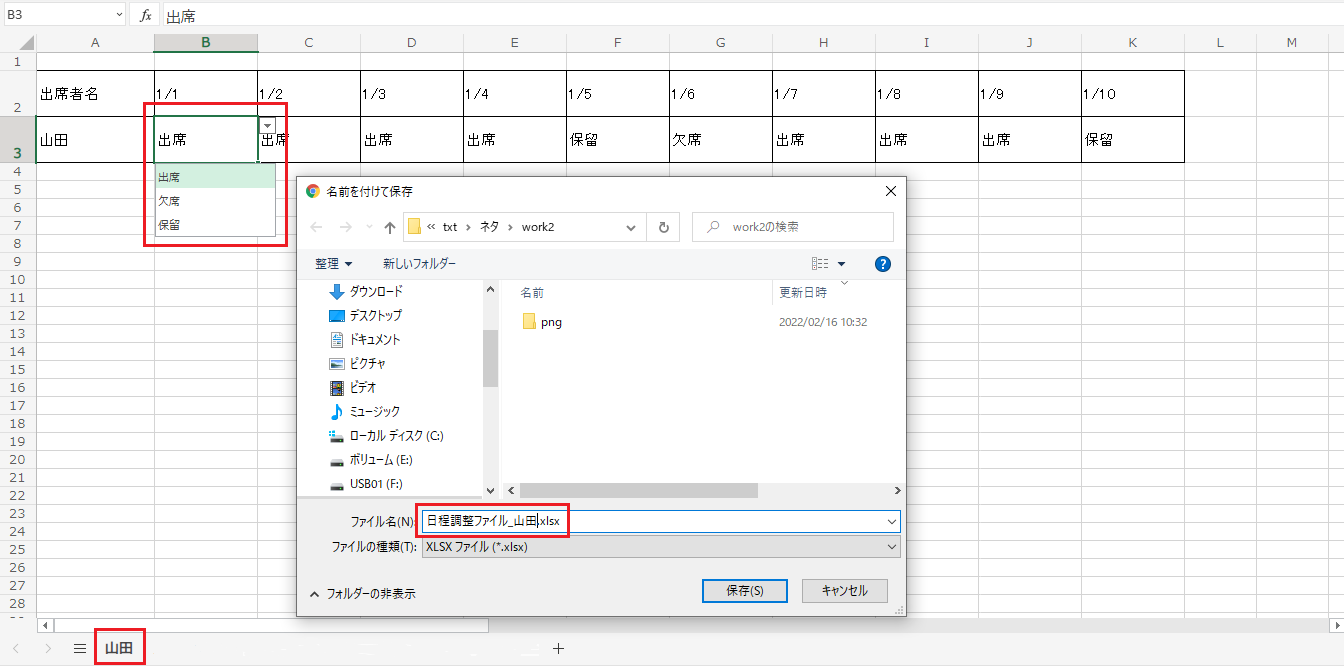This screenshot has width=1344, height=666.
Task: Select USB01 (F:) drive in sidebar
Action: [375, 484]
